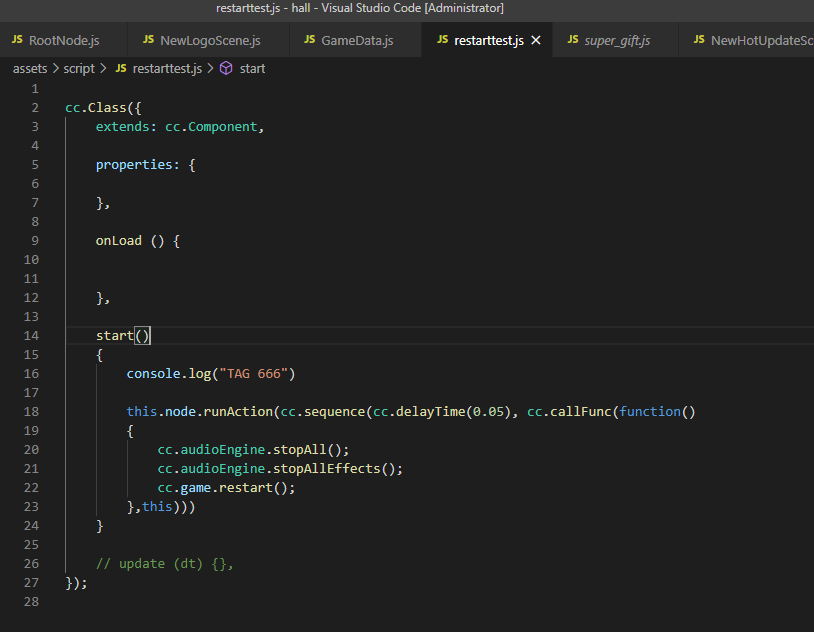Viewport: 814px width, 632px height.
Task: Click line number 18 in the gutter
Action: [x=31, y=411]
